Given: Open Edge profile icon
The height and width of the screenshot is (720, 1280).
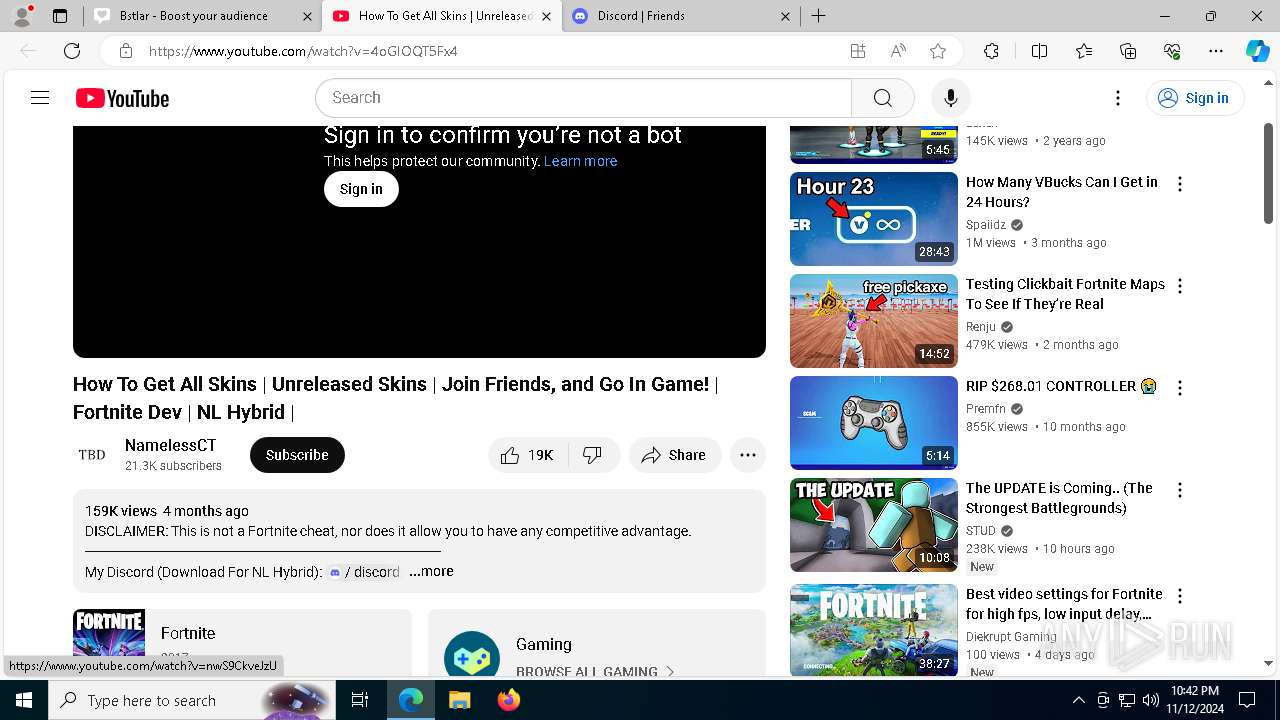Looking at the screenshot, I should click(x=22, y=16).
